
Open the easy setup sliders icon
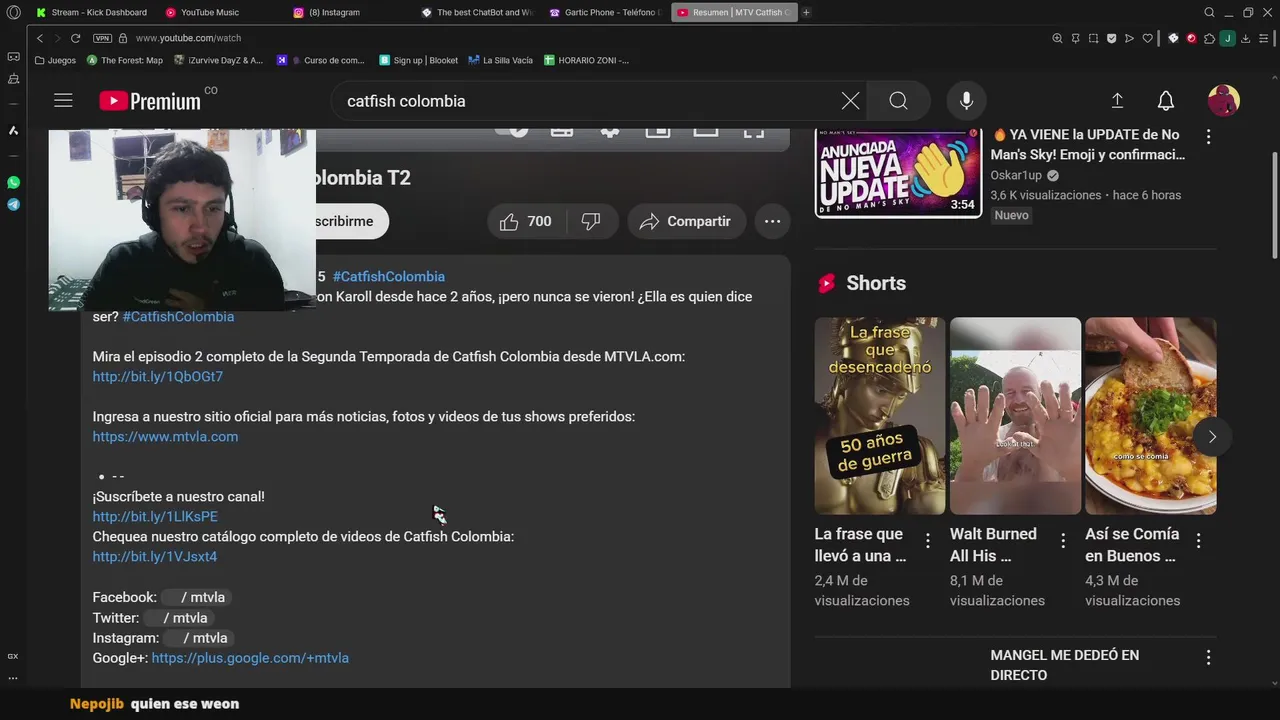click(x=1263, y=38)
